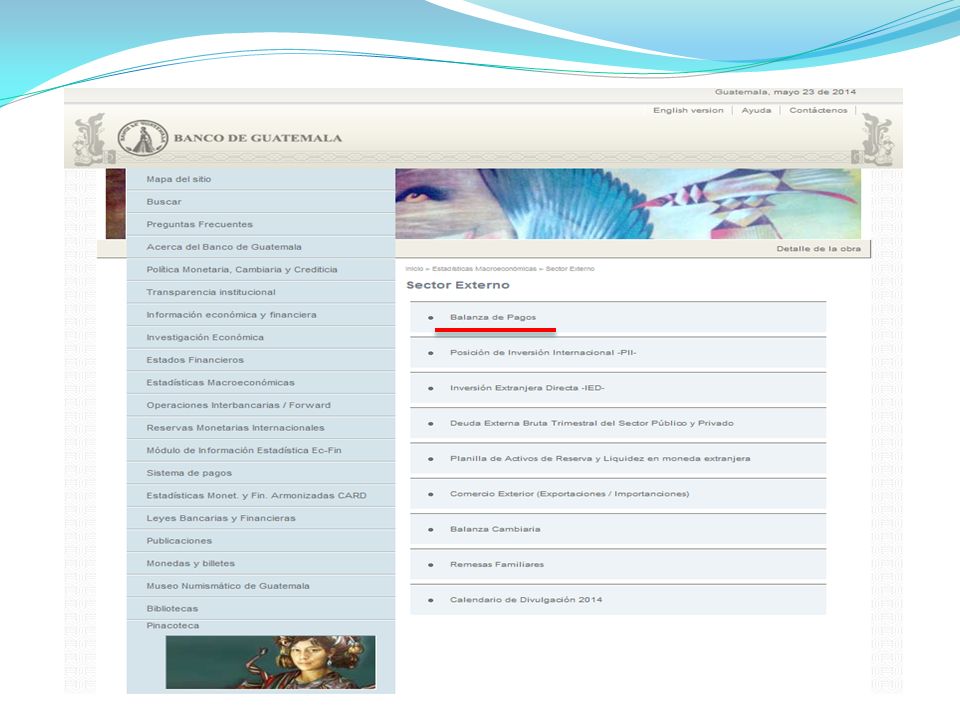The height and width of the screenshot is (720, 960).
Task: Select Museo Numismático de Guatemala
Action: pyautogui.click(x=261, y=587)
